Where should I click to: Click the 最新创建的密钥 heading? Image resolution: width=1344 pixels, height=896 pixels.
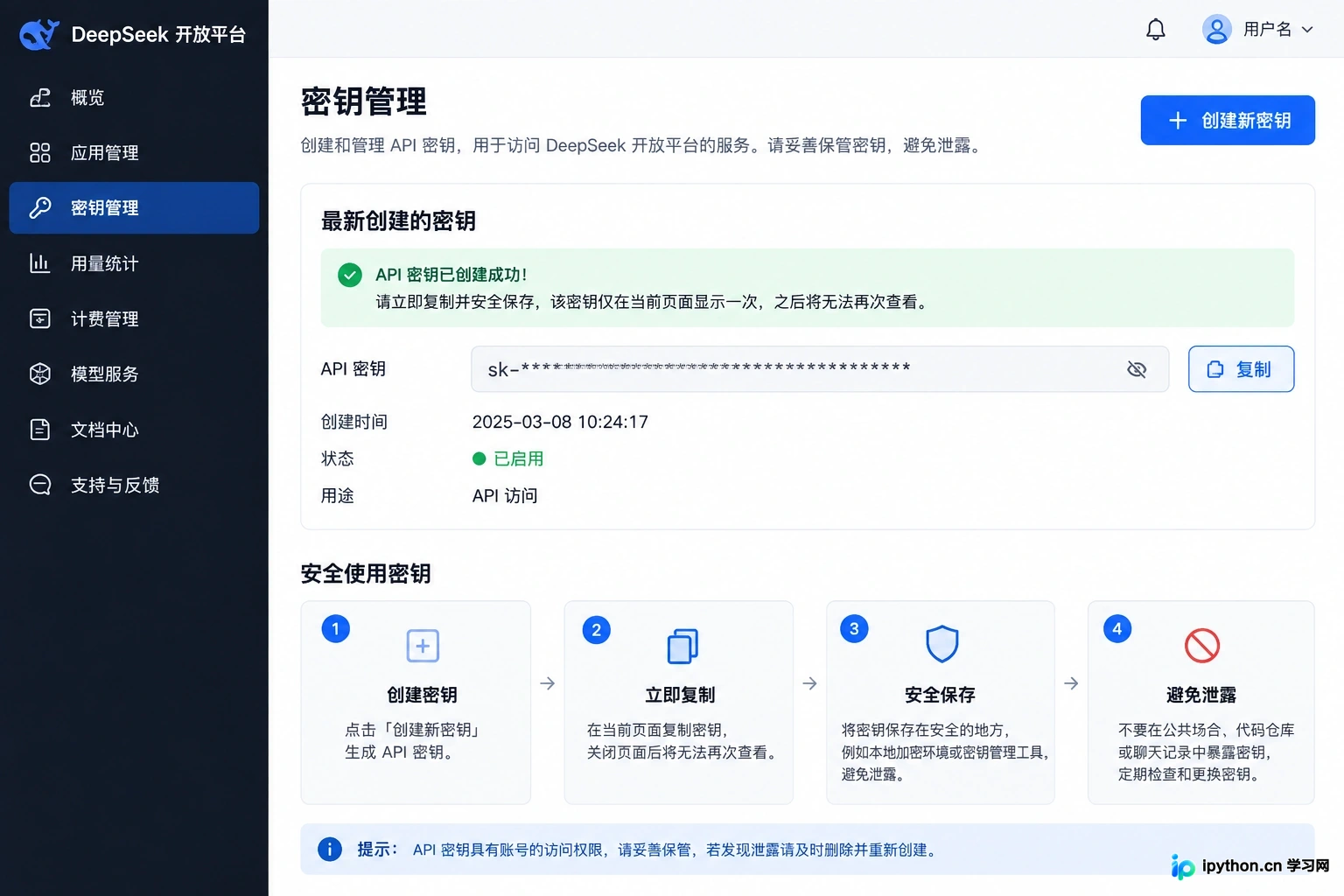click(398, 220)
